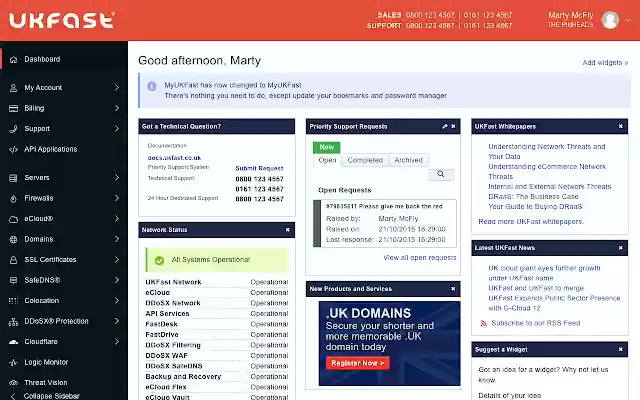Switch to the Open requests tab
Image resolution: width=640 pixels, height=400 pixels.
pyautogui.click(x=327, y=160)
